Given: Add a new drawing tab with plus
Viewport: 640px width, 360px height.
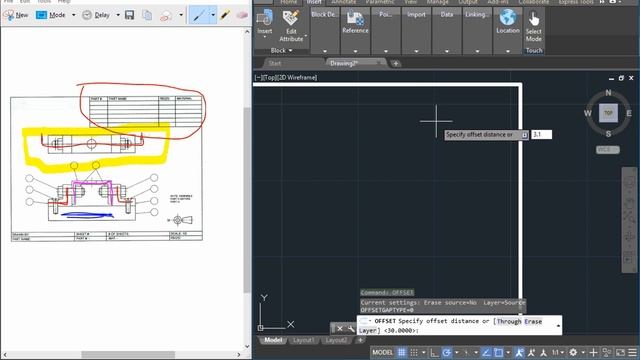Looking at the screenshot, I should 395,63.
